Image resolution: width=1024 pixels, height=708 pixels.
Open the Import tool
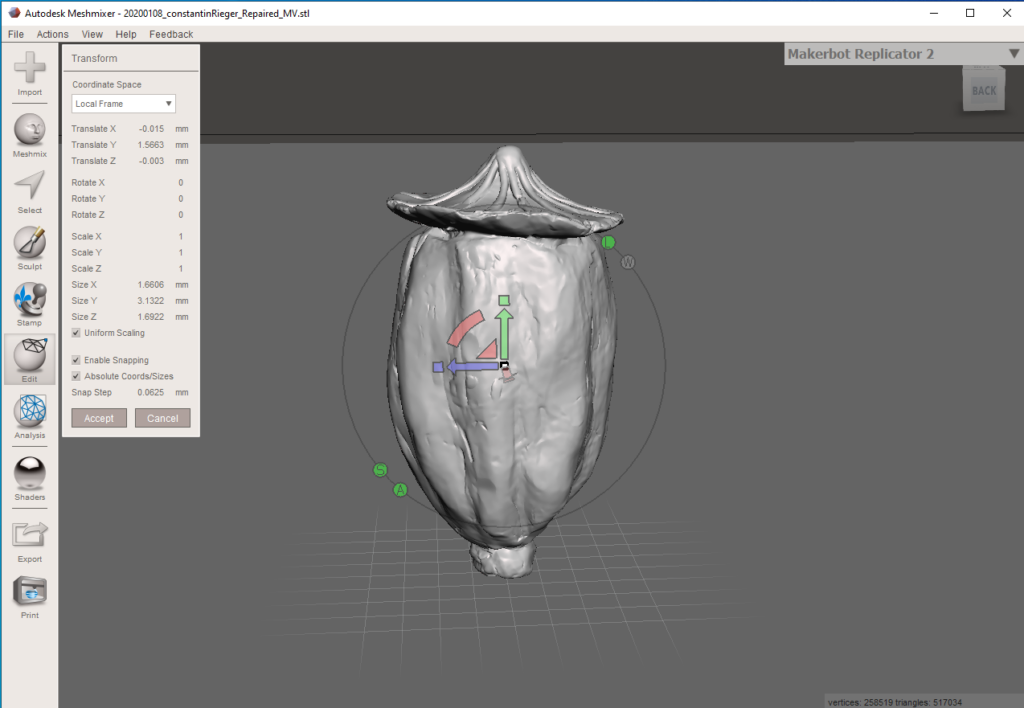(x=29, y=74)
